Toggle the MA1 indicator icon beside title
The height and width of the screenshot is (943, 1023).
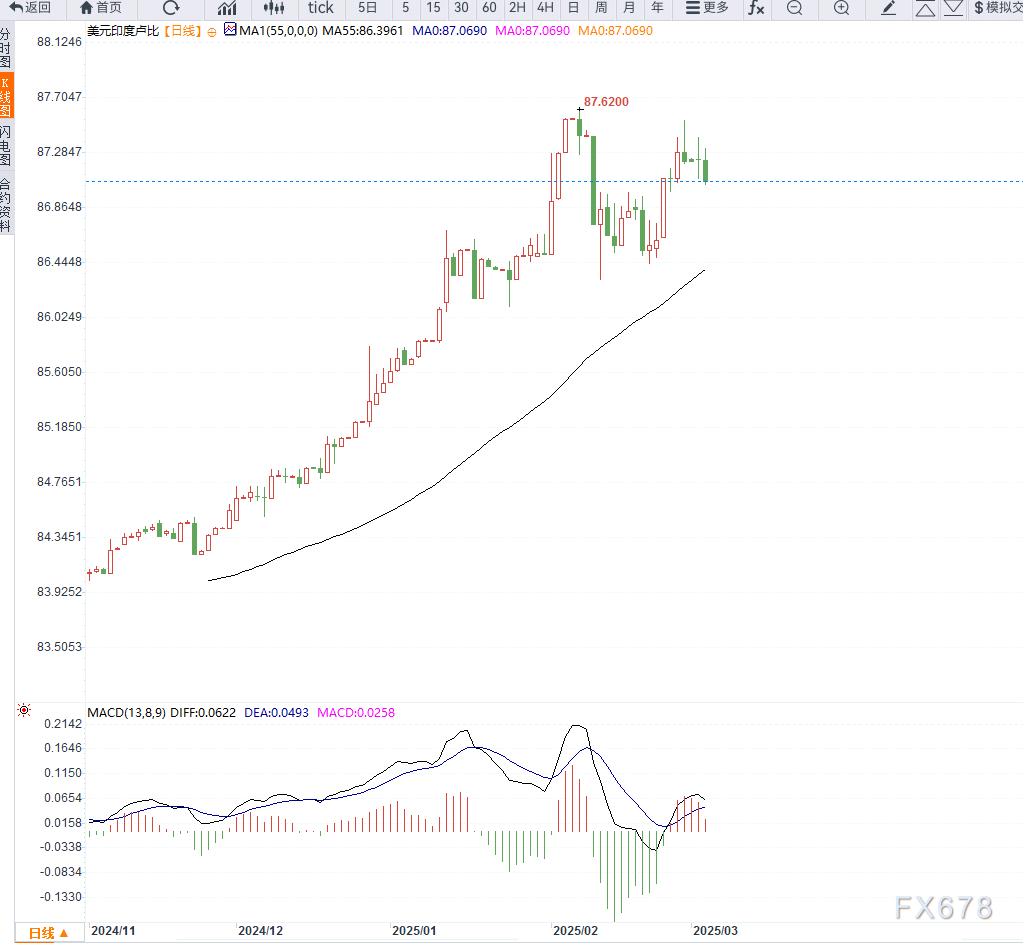click(x=230, y=29)
